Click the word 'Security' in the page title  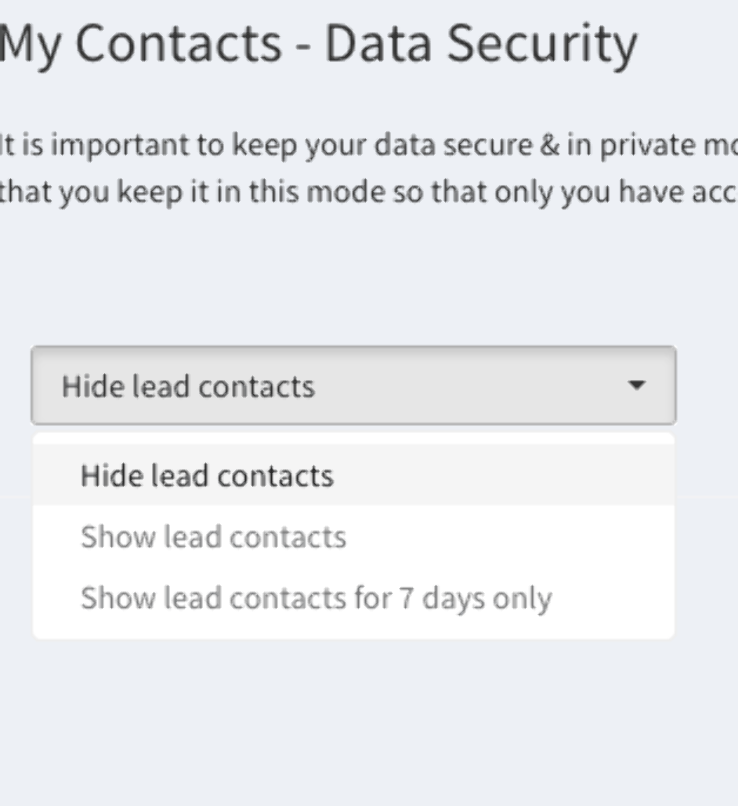tap(542, 45)
